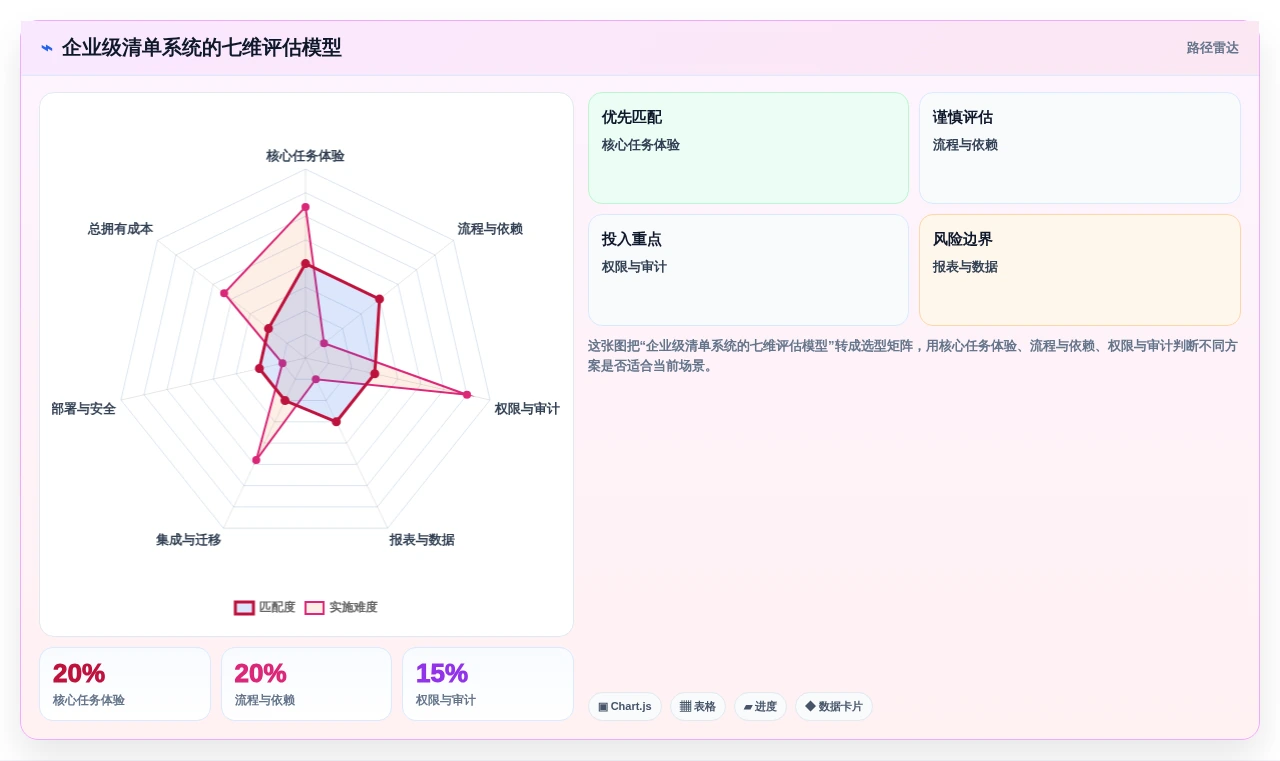The width and height of the screenshot is (1280, 761).
Task: Open the 谨慎评估 card
Action: point(1080,148)
